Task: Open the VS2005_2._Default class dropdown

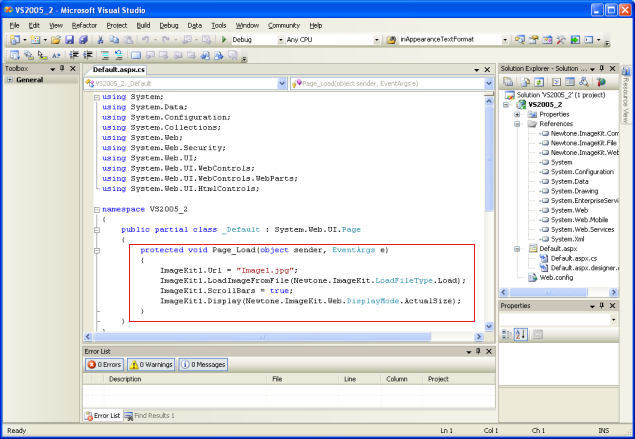Action: [282, 83]
